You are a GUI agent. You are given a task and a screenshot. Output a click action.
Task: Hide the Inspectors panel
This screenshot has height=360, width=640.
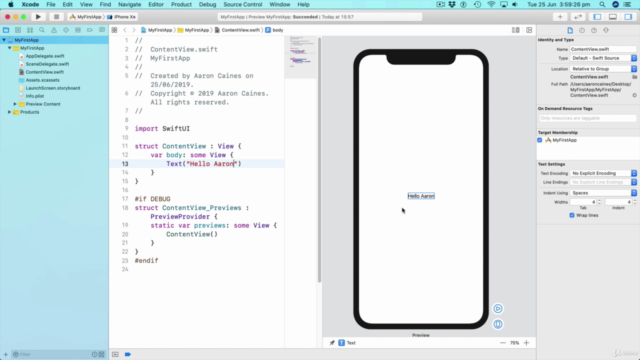(x=628, y=17)
